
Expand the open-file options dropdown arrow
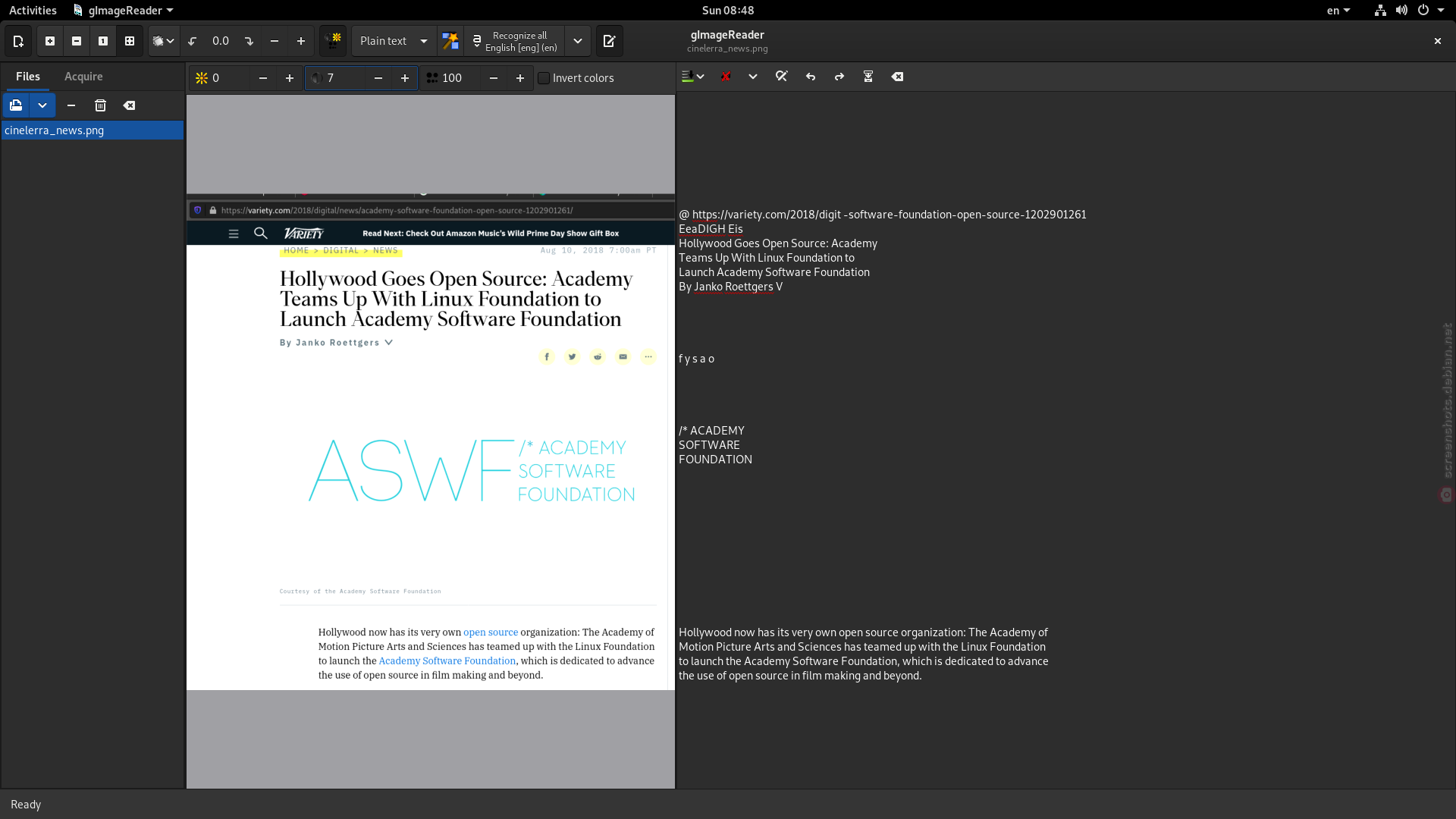42,105
